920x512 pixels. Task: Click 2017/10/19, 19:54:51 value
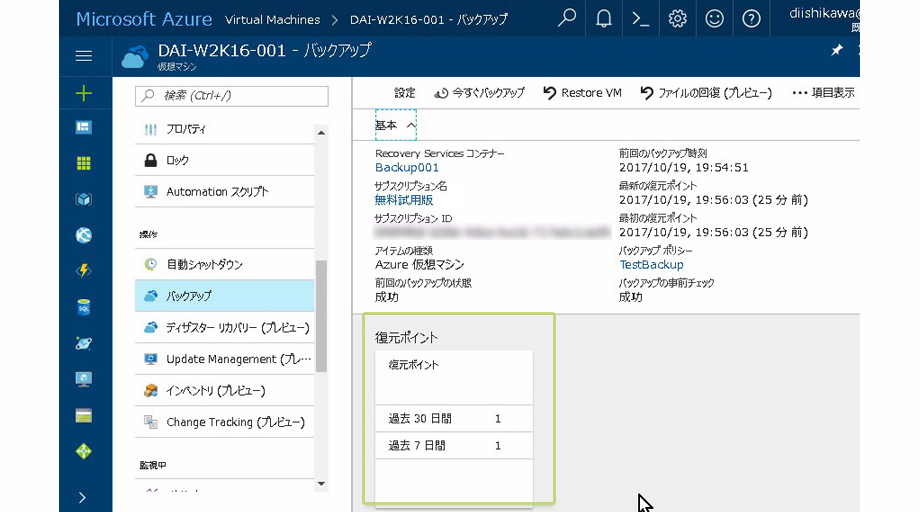point(684,168)
